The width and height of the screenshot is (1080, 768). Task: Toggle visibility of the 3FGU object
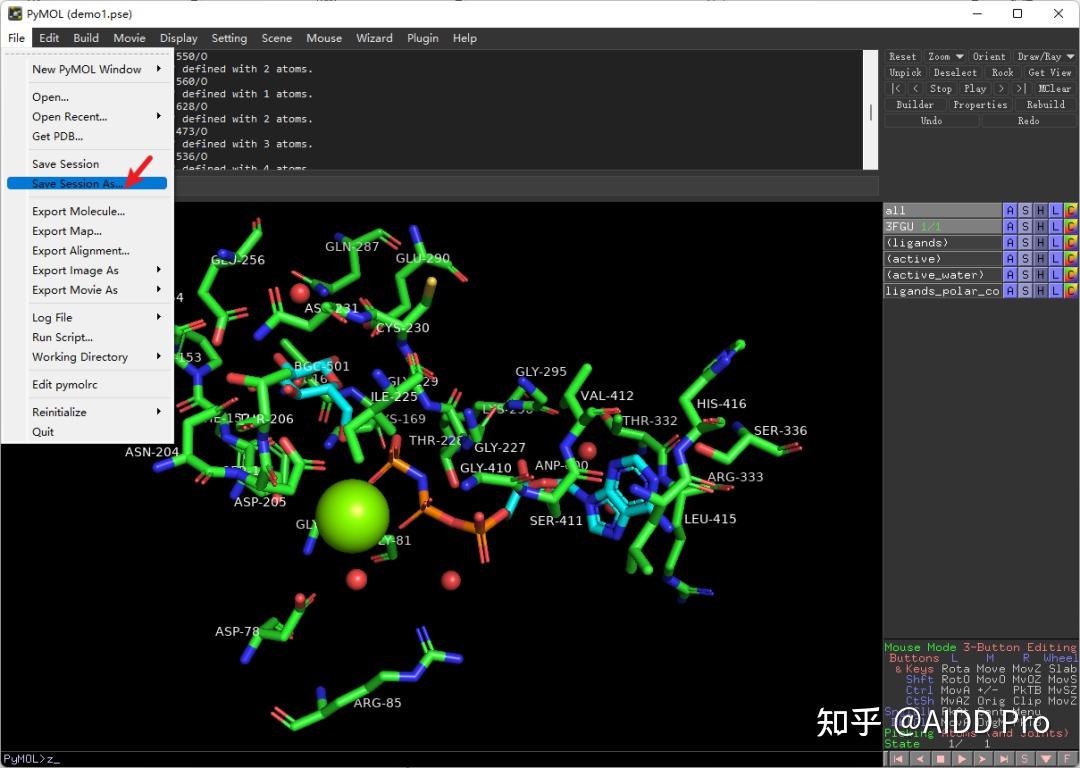coord(940,227)
